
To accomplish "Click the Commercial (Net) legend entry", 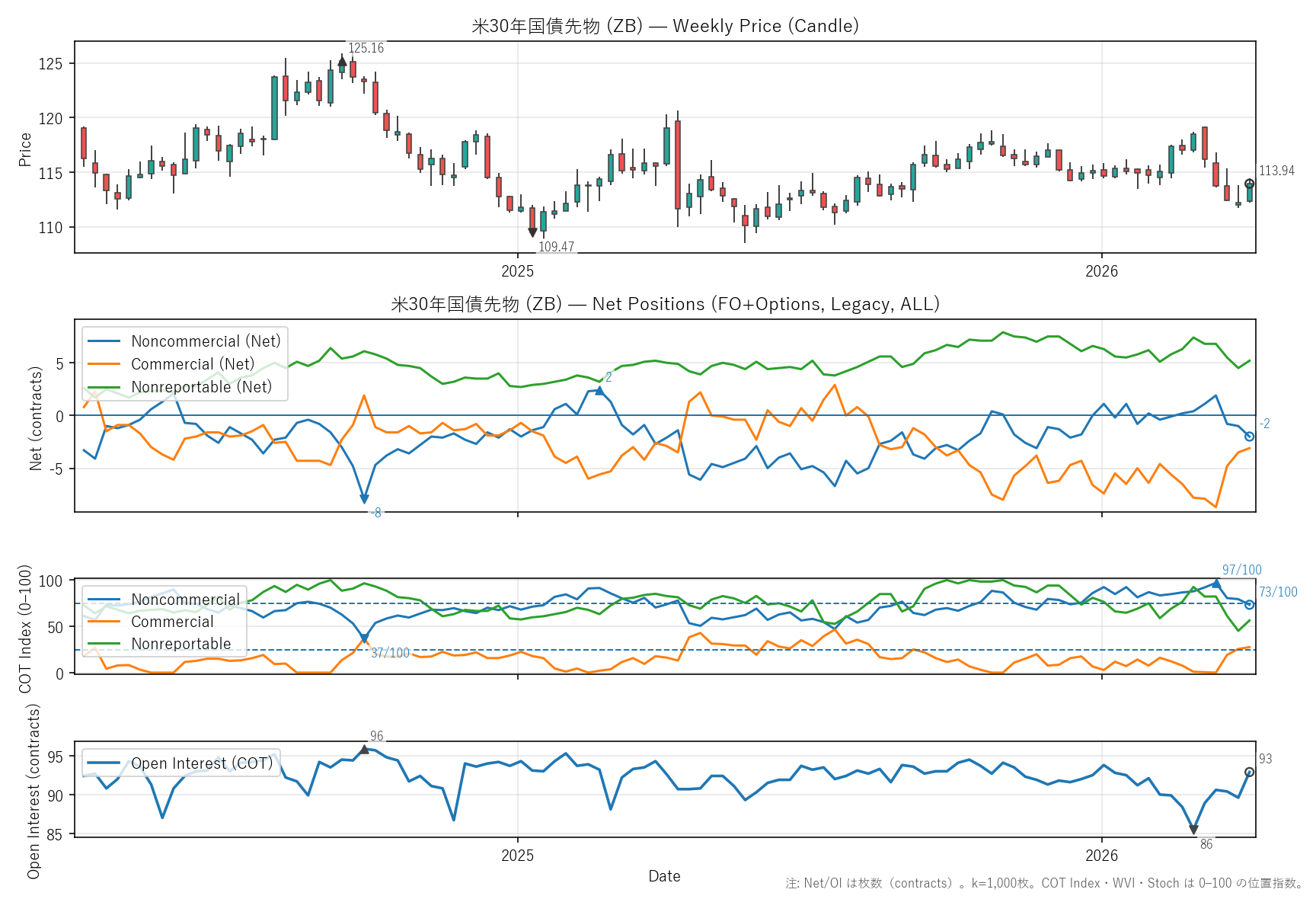I will tap(192, 364).
